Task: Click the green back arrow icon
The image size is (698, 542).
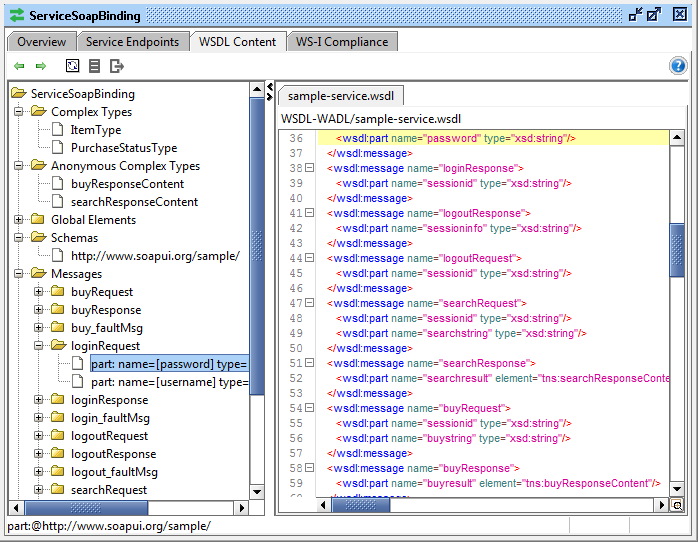Action: [x=19, y=66]
